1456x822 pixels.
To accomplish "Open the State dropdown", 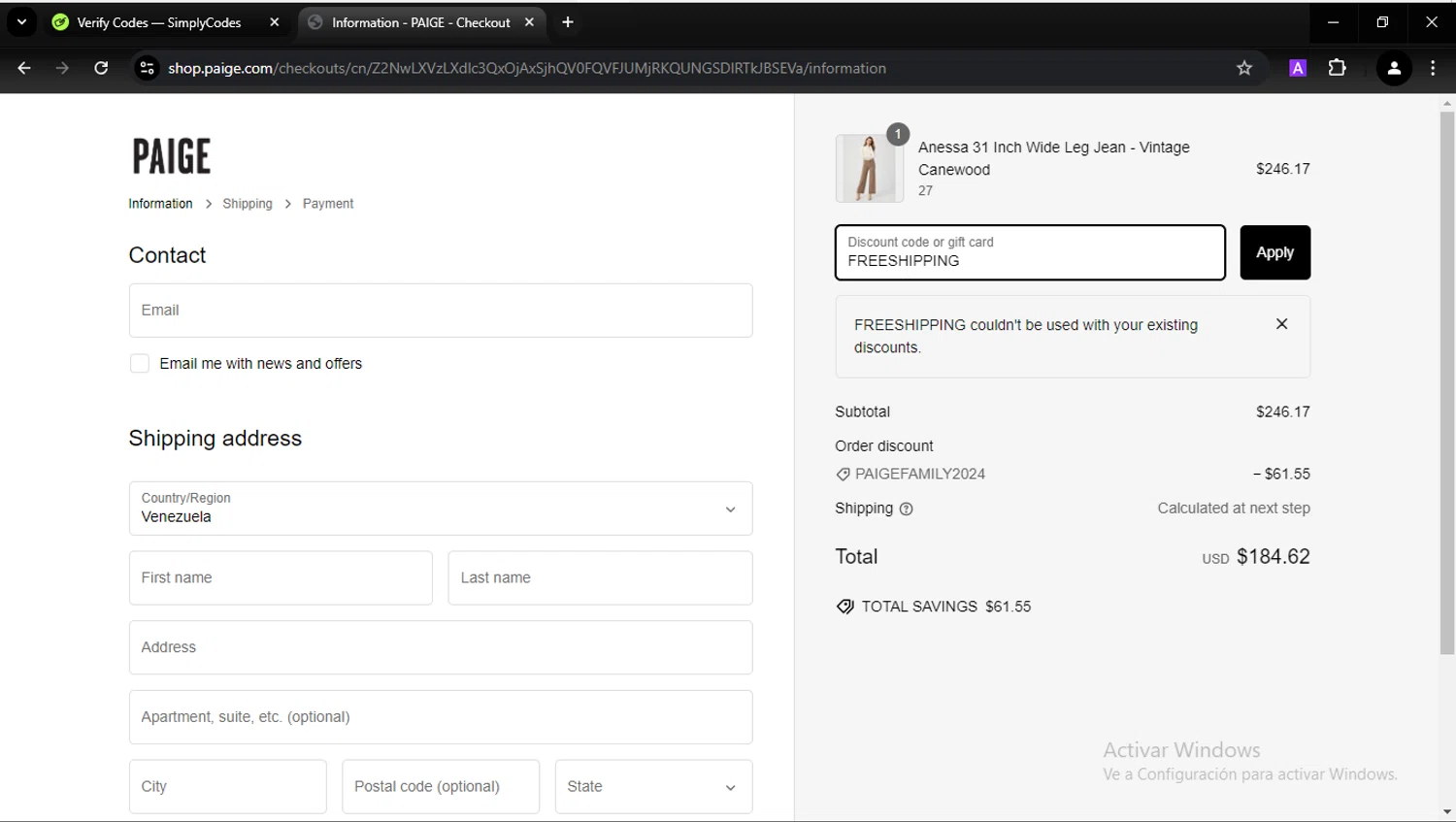I will pyautogui.click(x=653, y=786).
